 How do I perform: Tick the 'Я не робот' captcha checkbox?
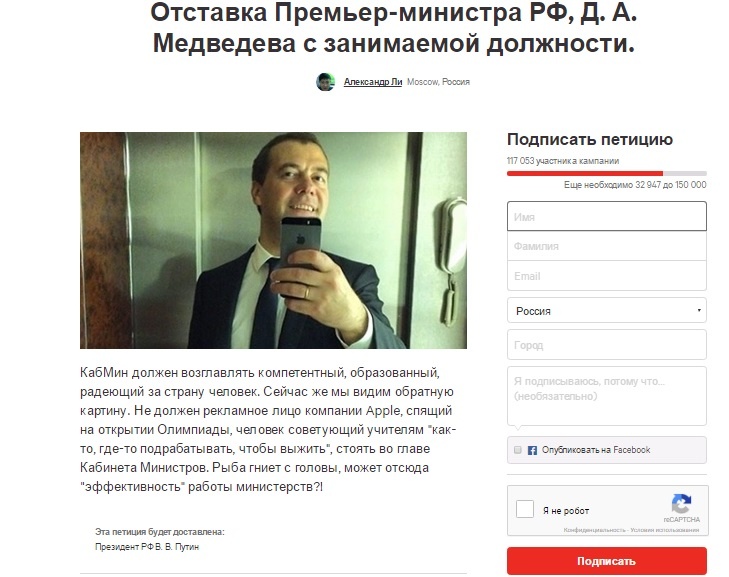coord(525,509)
